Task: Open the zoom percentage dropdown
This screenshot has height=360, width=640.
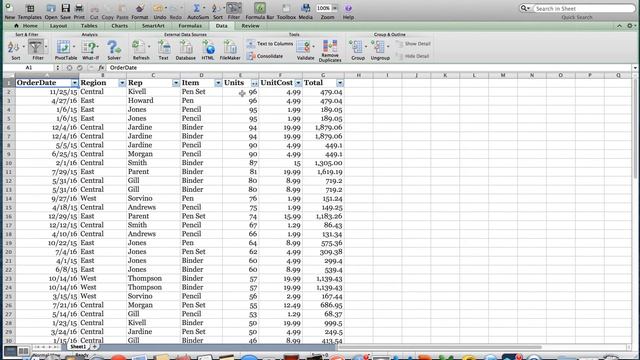Action: [335, 8]
